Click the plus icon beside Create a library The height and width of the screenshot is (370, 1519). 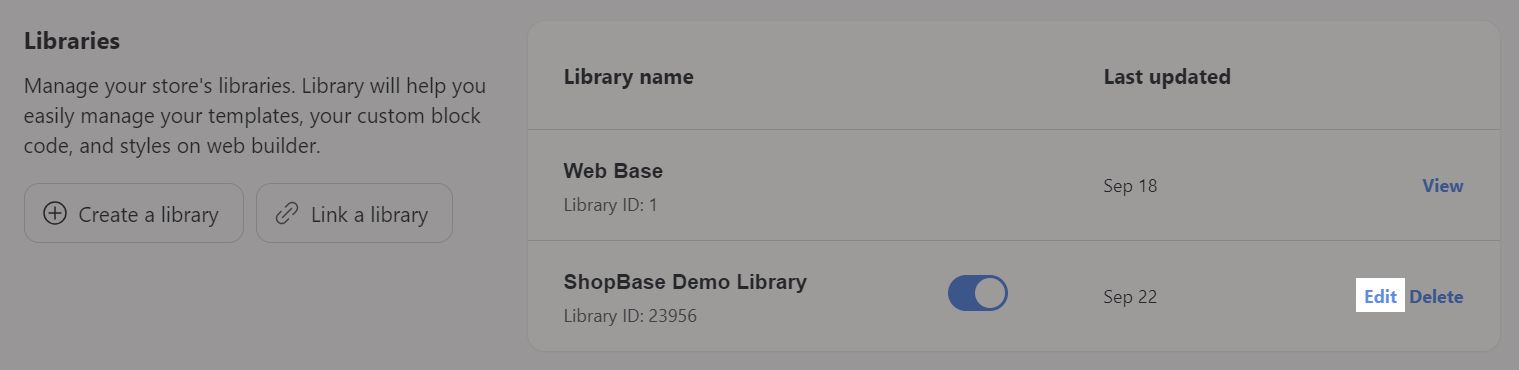pos(55,214)
